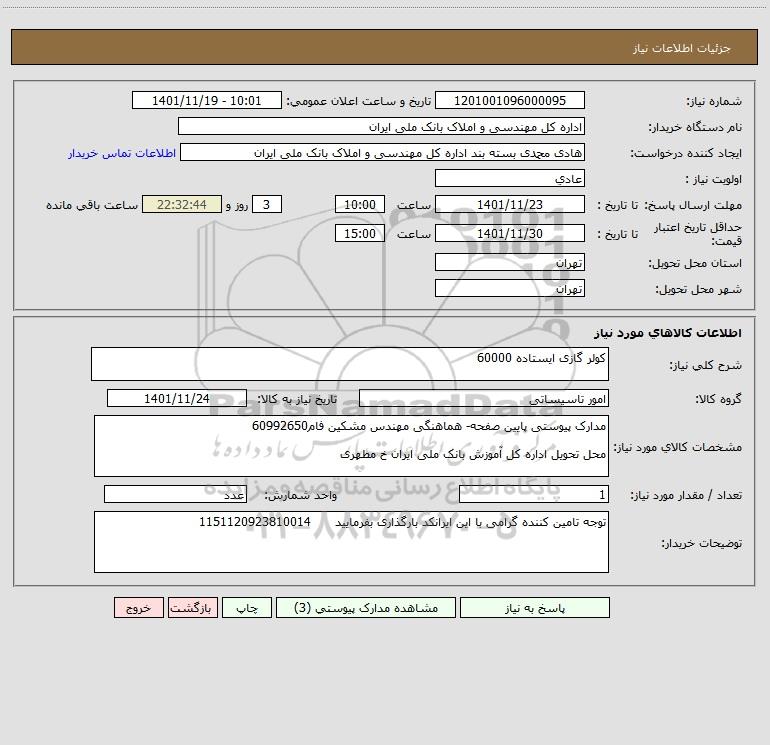This screenshot has width=770, height=745.
Task: Click the تعداد / مقدار مورد نیاز label
Action: pyautogui.click(x=686, y=495)
